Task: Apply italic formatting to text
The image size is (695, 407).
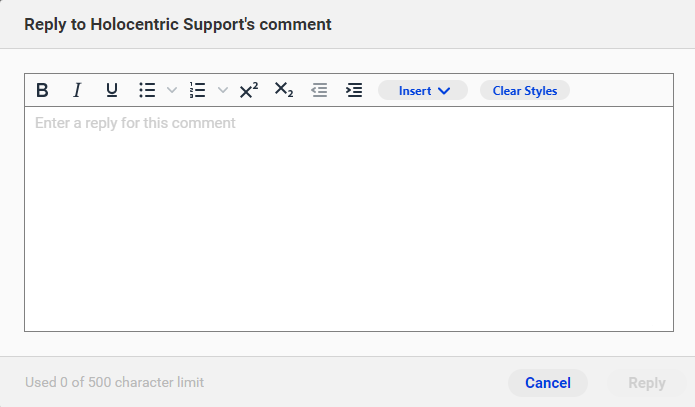Action: [x=77, y=90]
